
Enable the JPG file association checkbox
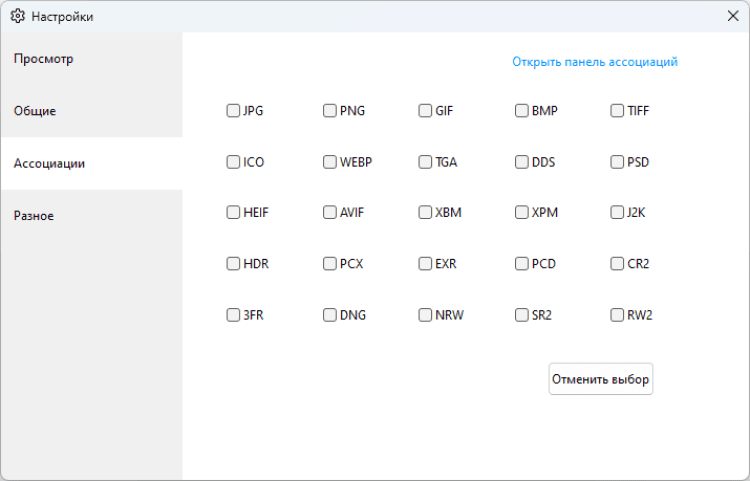point(233,111)
